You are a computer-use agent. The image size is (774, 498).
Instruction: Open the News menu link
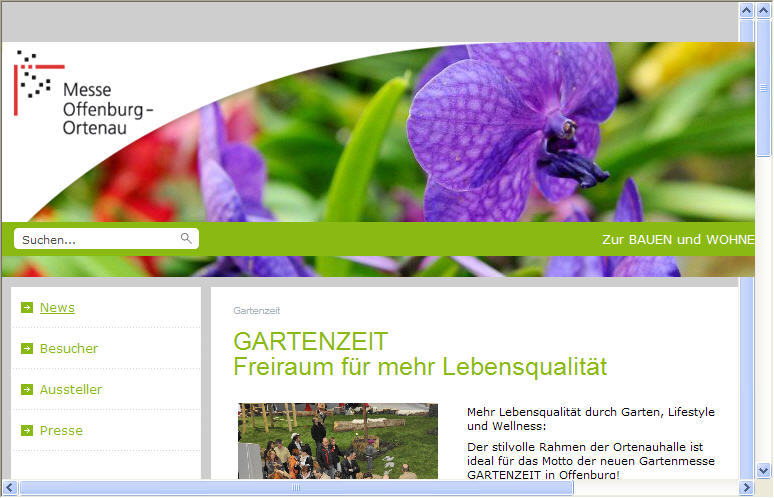pos(57,307)
